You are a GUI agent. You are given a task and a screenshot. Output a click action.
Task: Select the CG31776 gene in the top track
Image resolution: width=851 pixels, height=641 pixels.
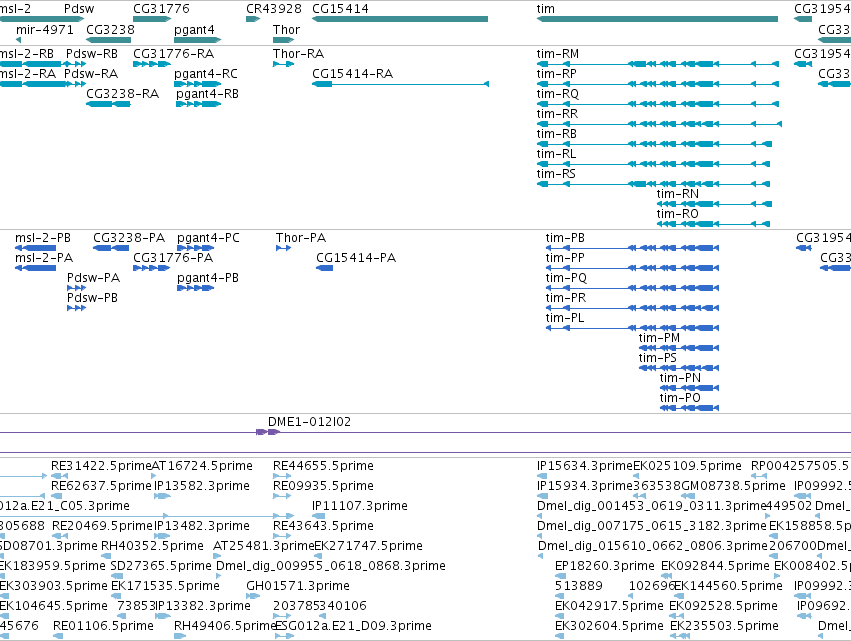coord(152,19)
